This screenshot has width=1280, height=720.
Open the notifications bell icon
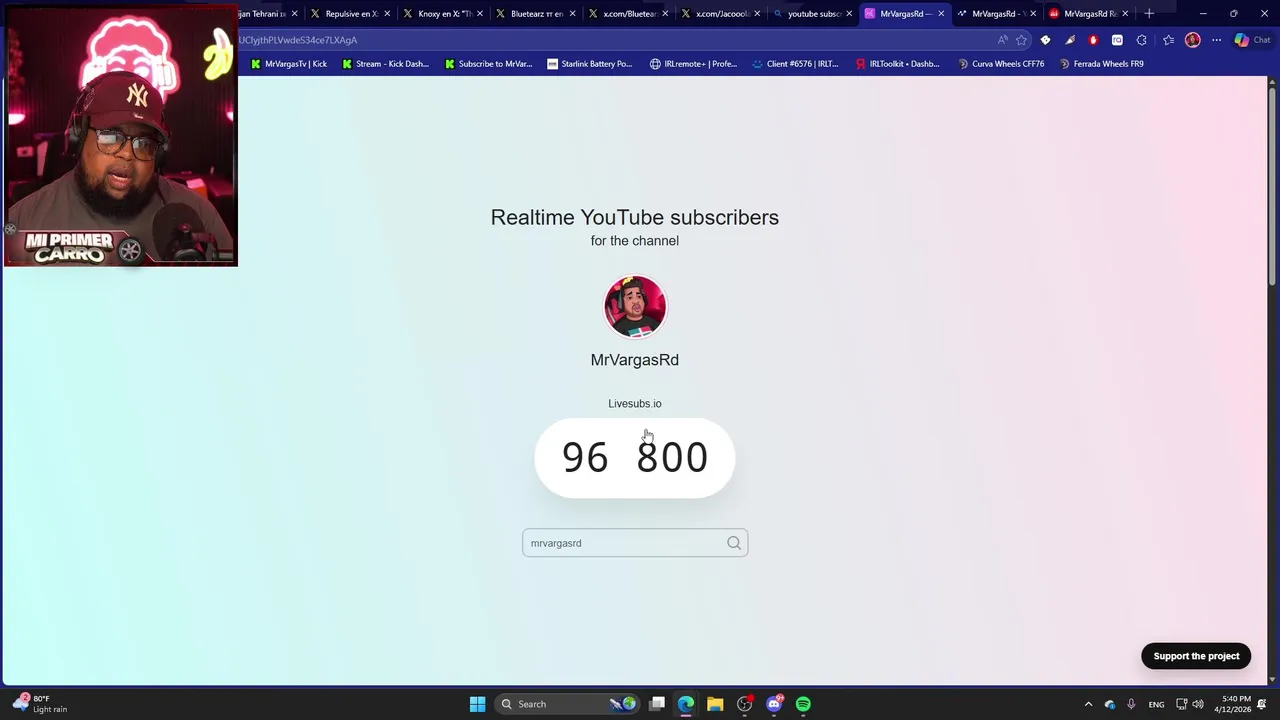tap(1263, 704)
